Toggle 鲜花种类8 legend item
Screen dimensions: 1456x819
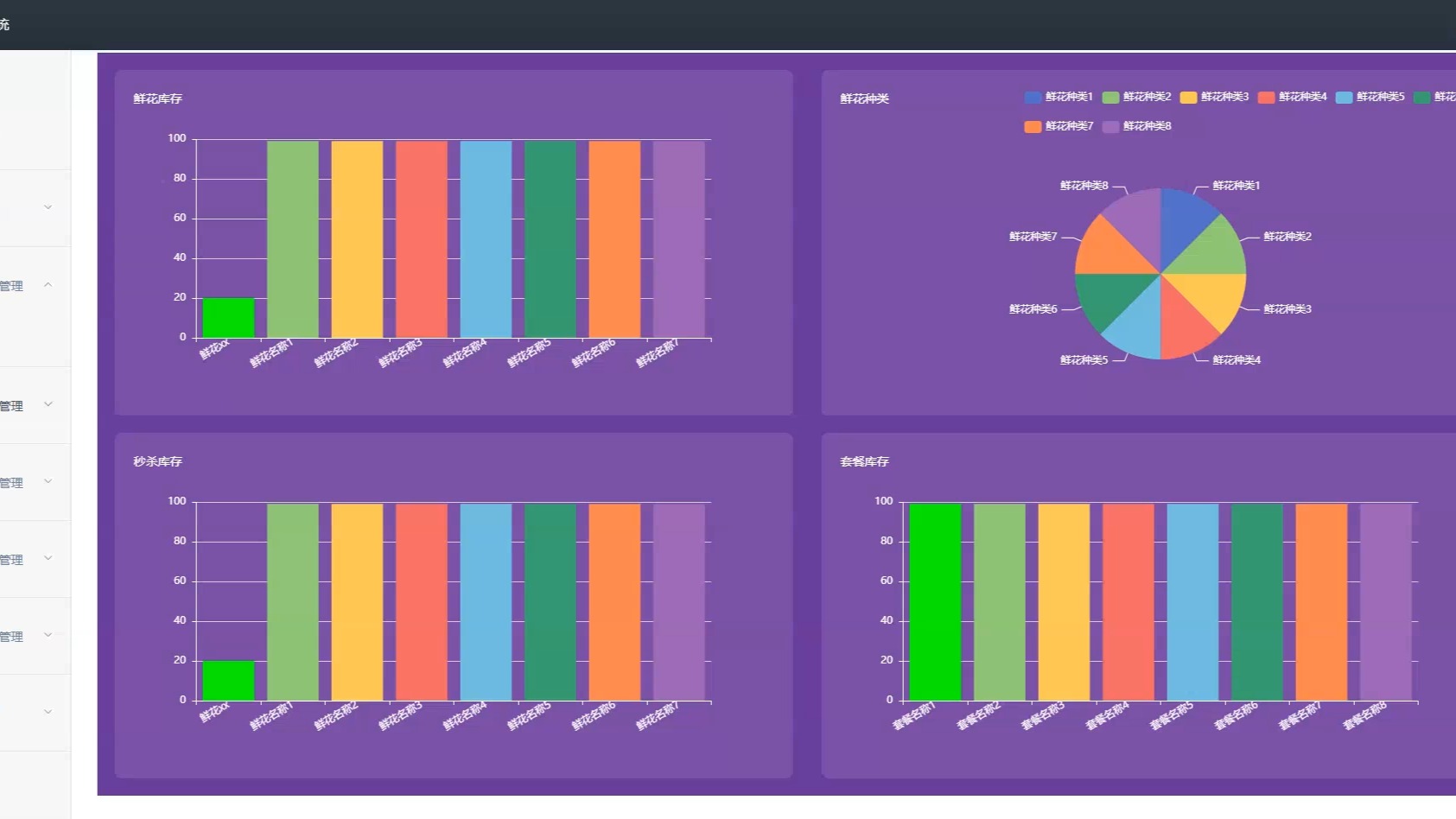coord(1136,126)
